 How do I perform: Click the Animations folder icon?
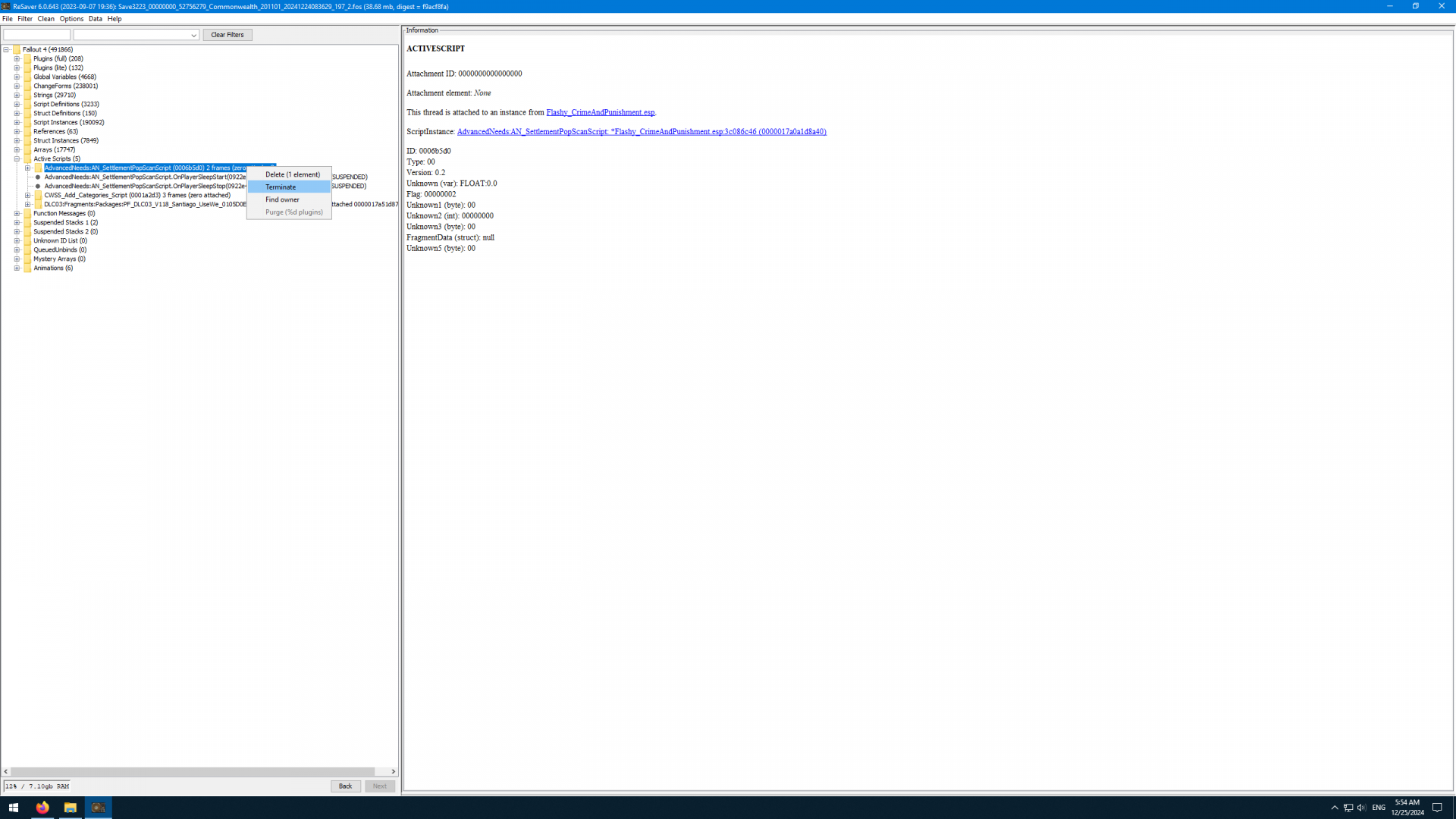click(27, 268)
